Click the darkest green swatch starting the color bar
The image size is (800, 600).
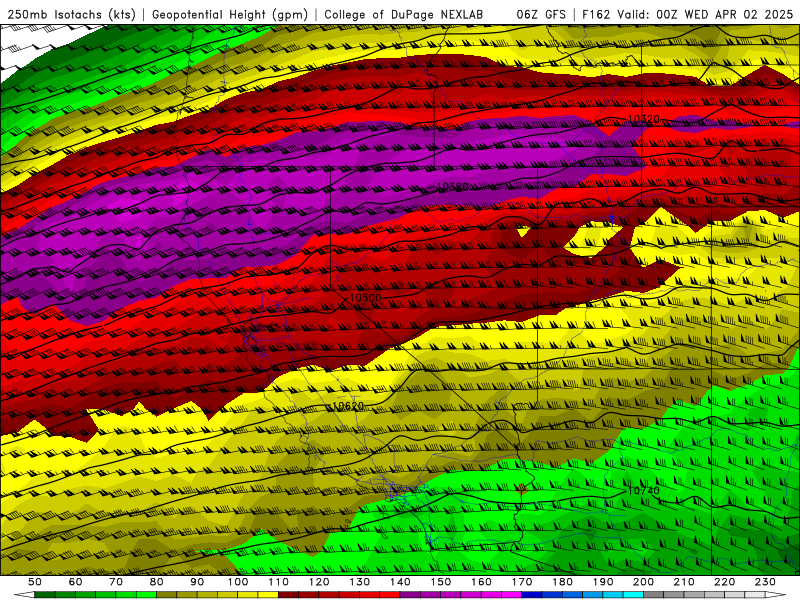coord(45,595)
